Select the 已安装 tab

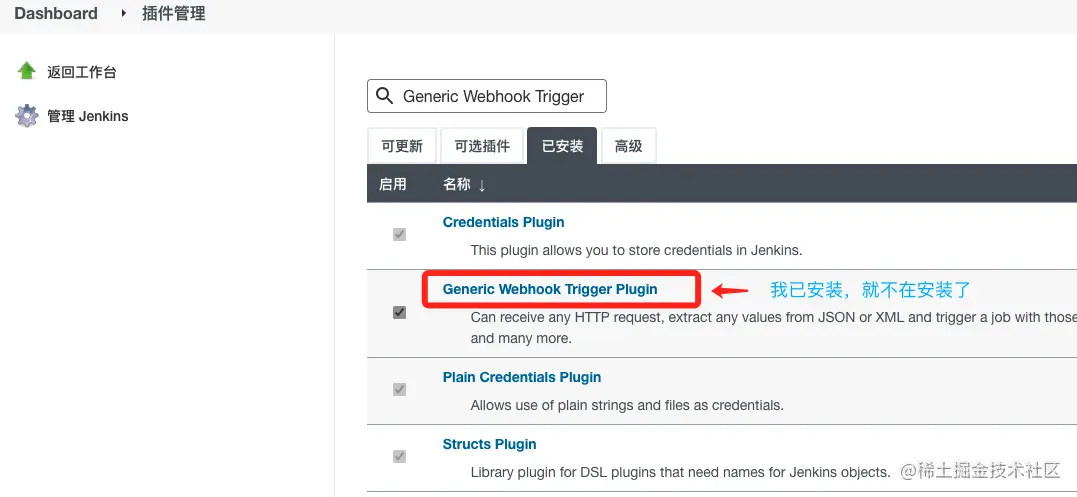pyautogui.click(x=563, y=146)
